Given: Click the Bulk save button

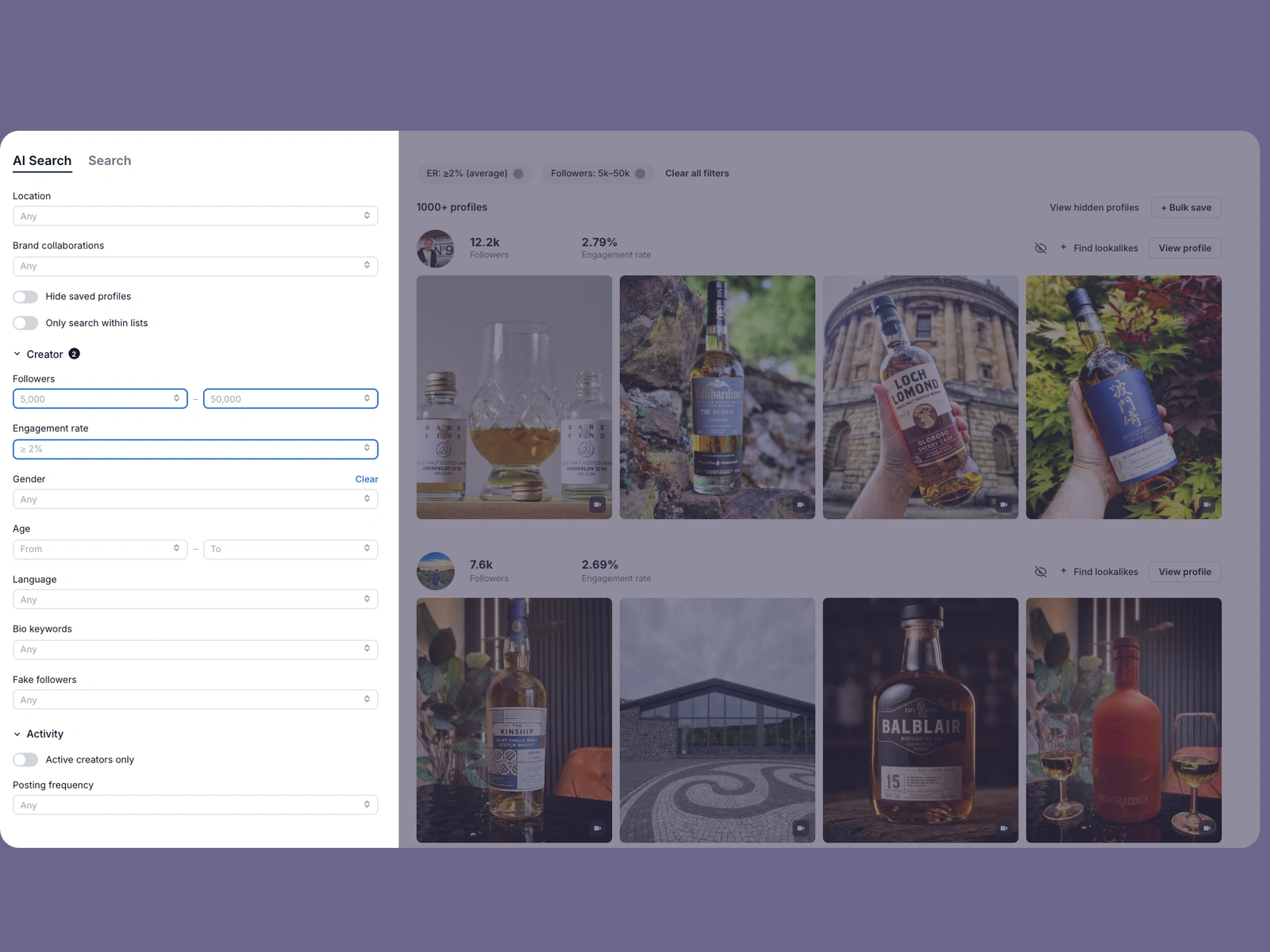Looking at the screenshot, I should click(1186, 208).
